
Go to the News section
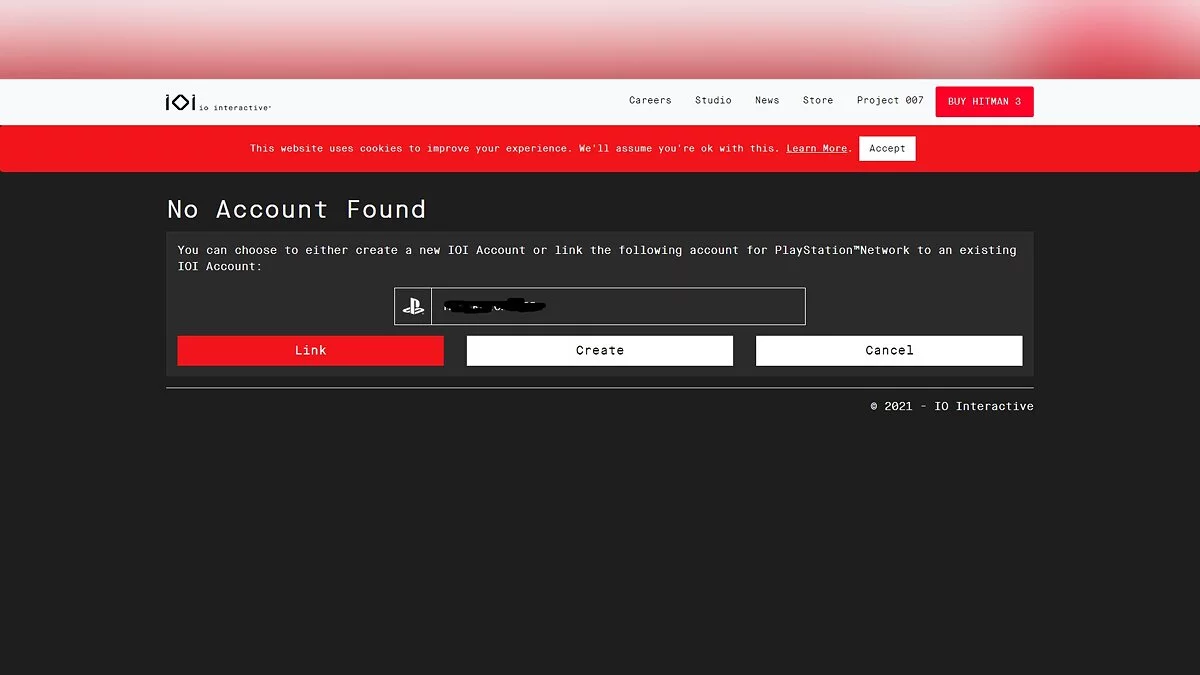point(767,100)
